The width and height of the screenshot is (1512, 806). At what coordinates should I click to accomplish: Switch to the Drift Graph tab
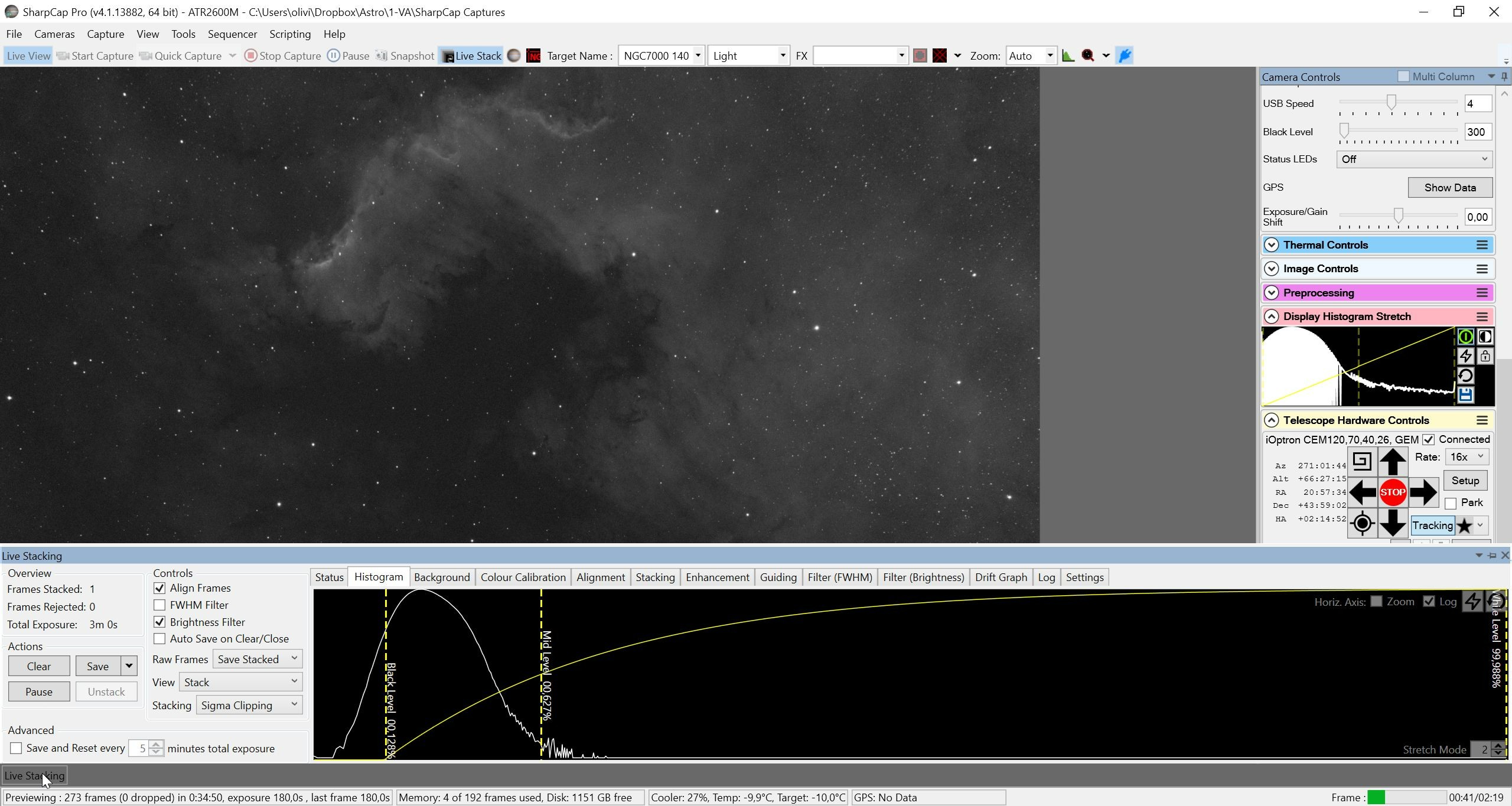click(x=1001, y=577)
